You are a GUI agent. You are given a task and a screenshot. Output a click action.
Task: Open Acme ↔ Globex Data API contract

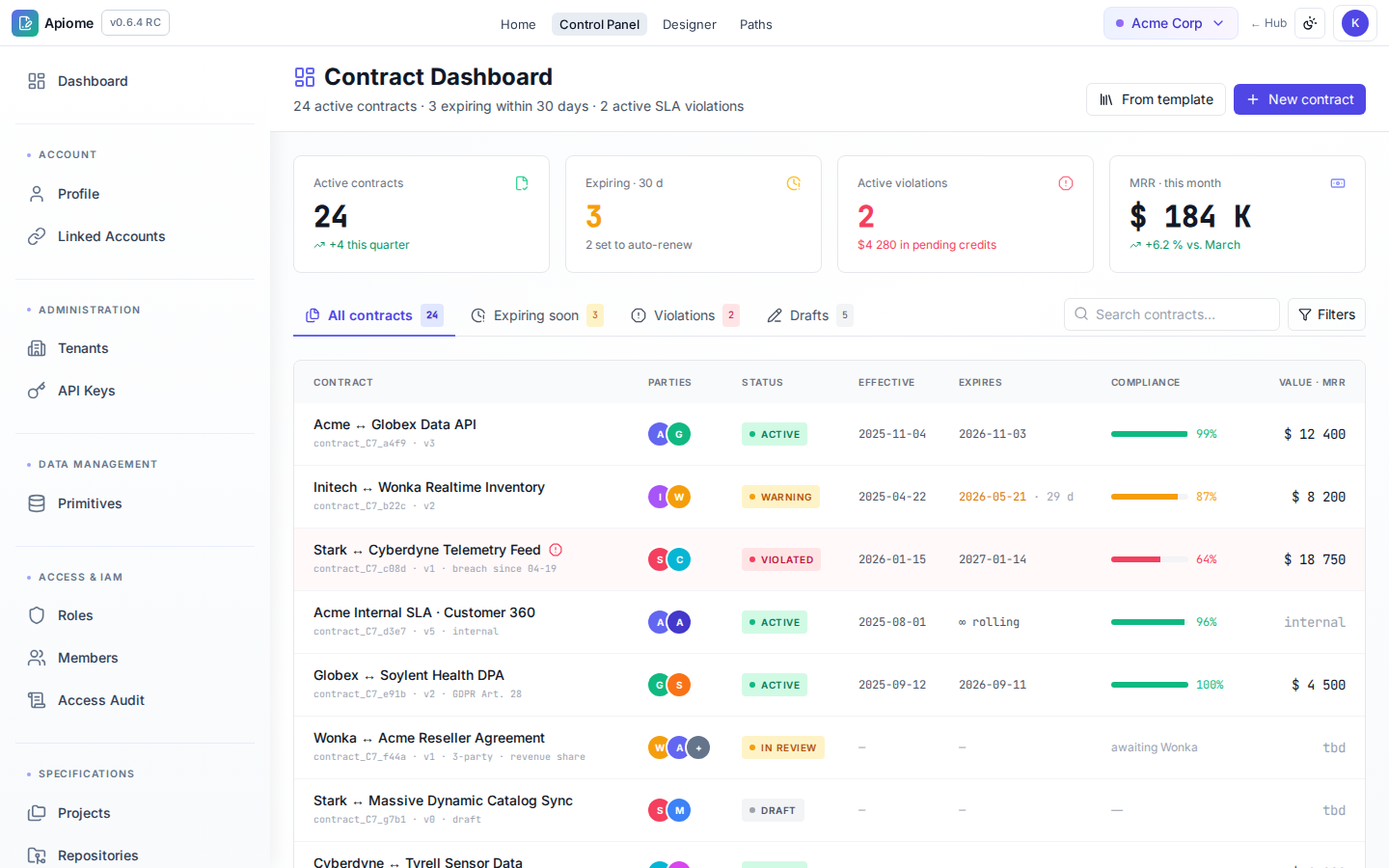point(395,424)
